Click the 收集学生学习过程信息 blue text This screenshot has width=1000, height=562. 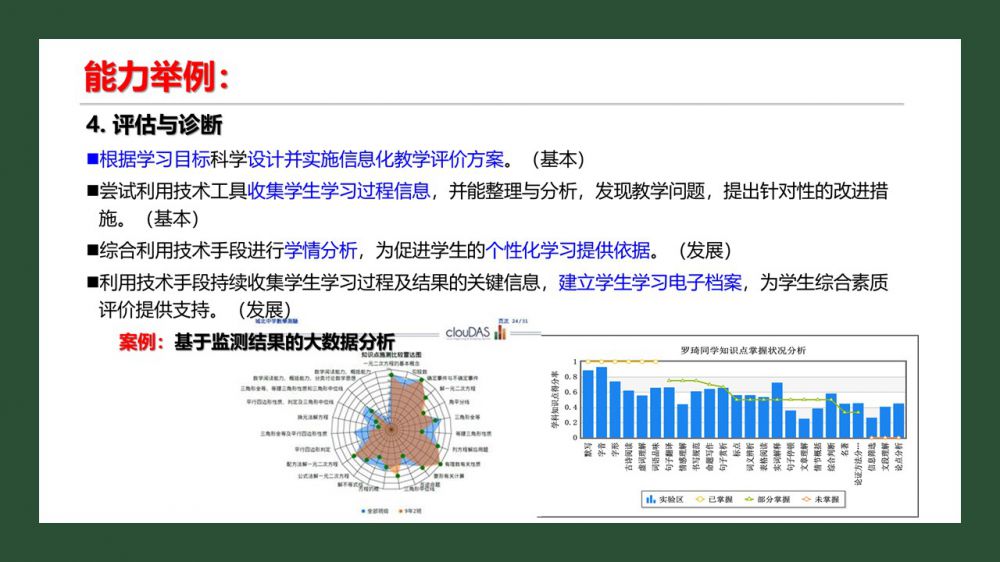pos(339,190)
